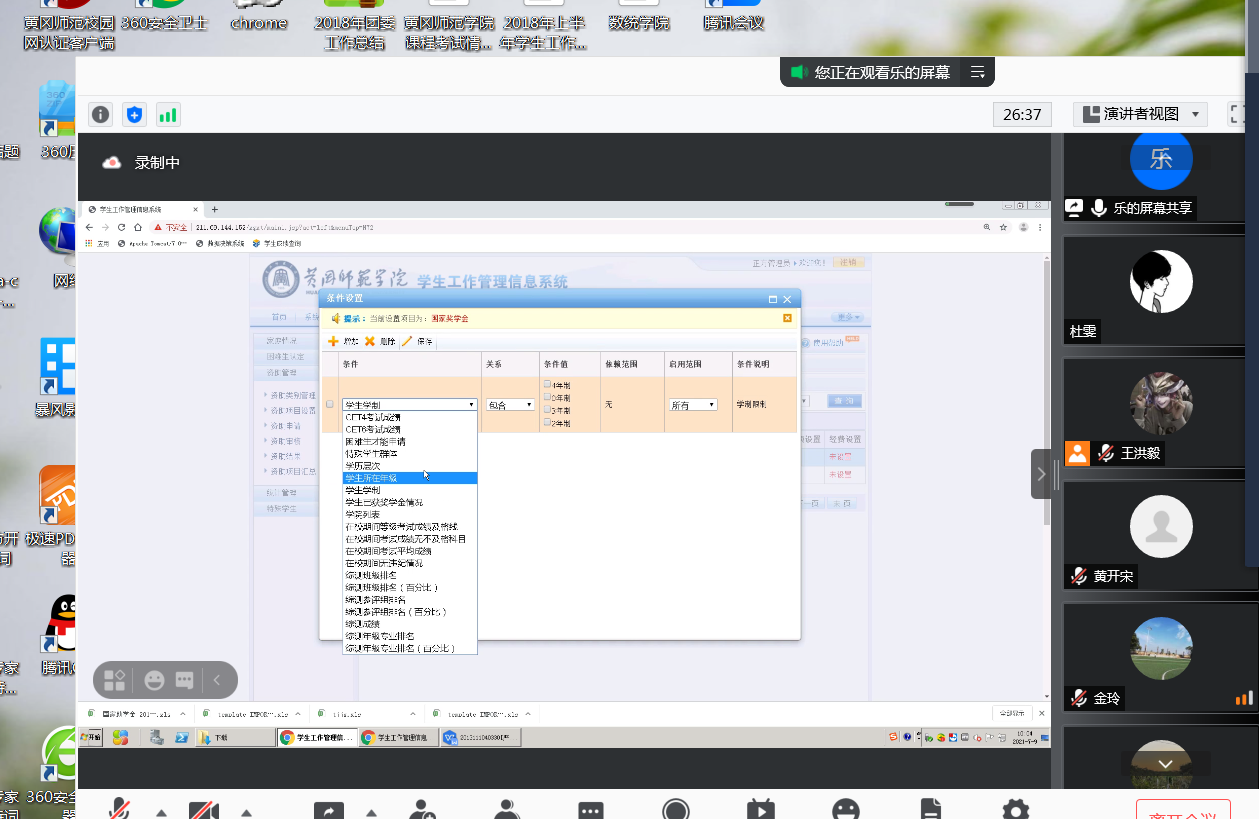Choose 综测成绩 in the condition list

click(409, 623)
